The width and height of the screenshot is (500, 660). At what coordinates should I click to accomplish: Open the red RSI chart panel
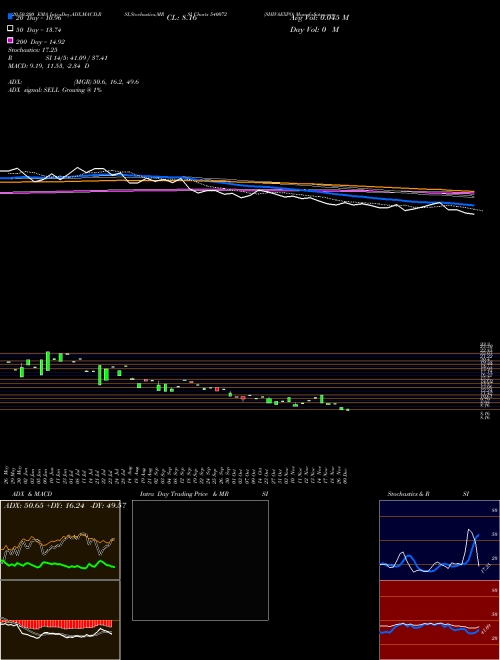[439, 620]
